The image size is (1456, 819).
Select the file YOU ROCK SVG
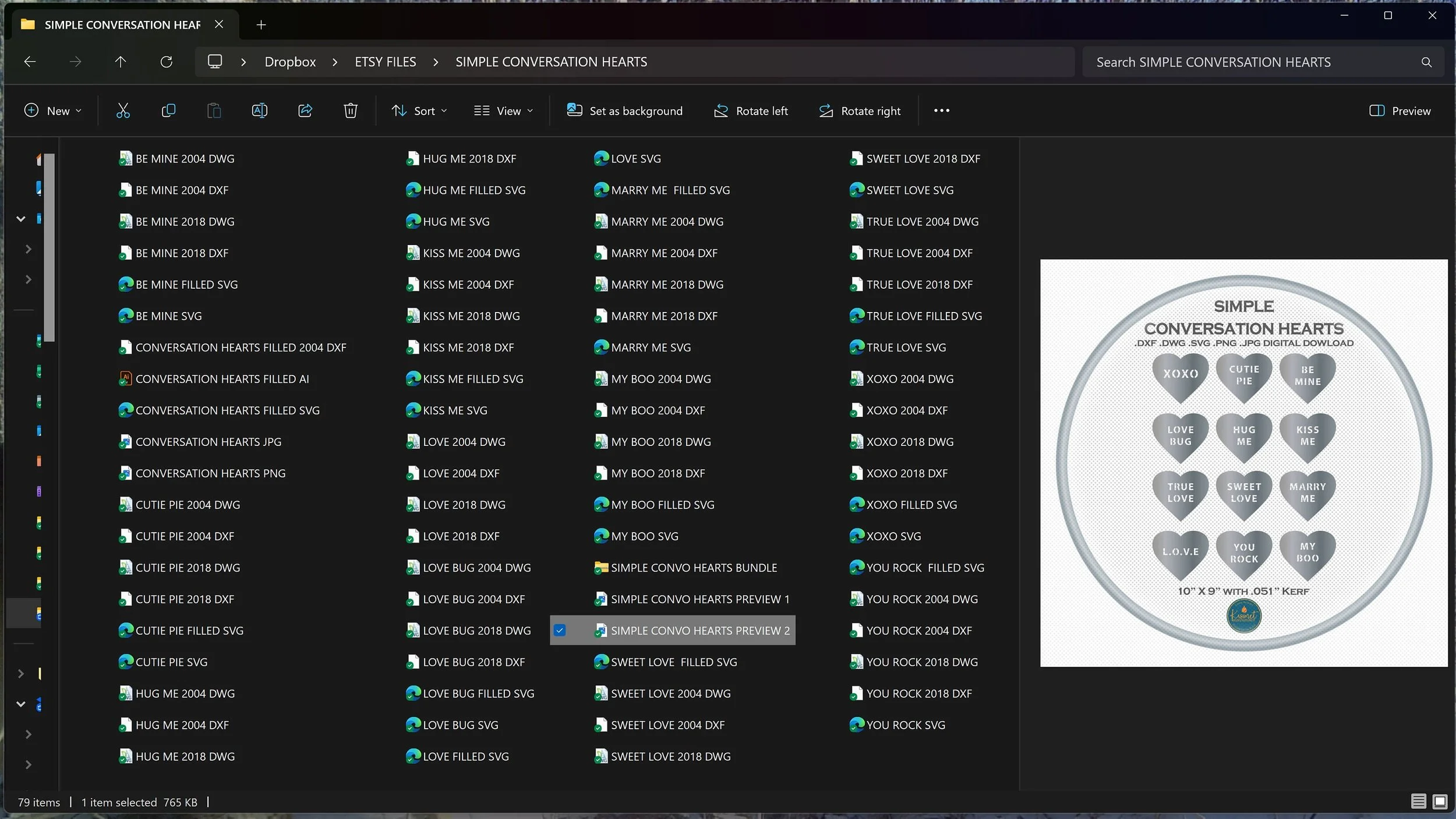(x=897, y=725)
